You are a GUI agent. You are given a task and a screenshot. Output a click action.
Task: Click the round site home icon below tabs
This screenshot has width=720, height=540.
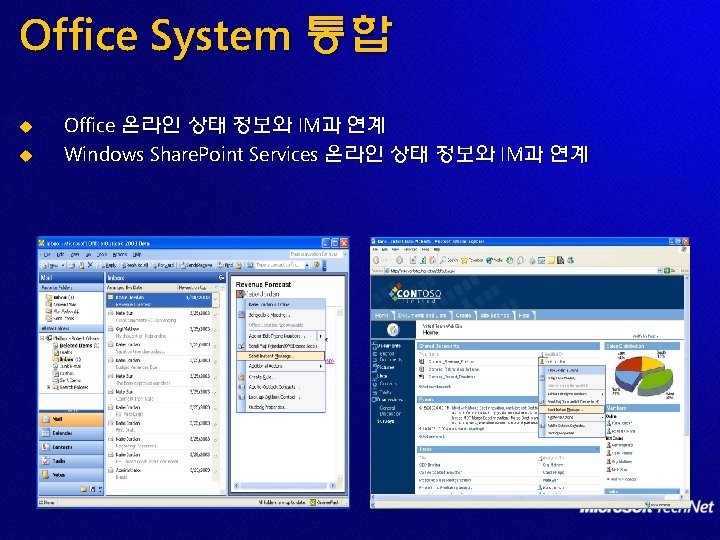point(393,329)
